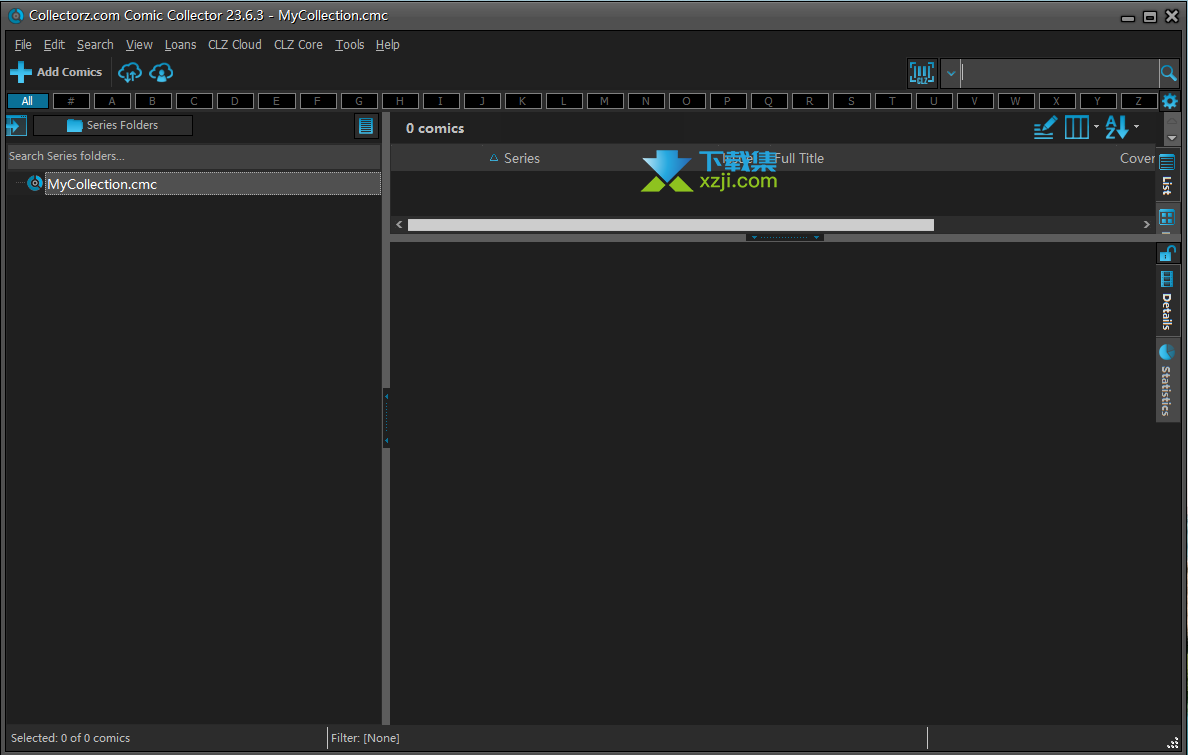Filter comics by letter A
This screenshot has width=1188, height=755.
(112, 101)
